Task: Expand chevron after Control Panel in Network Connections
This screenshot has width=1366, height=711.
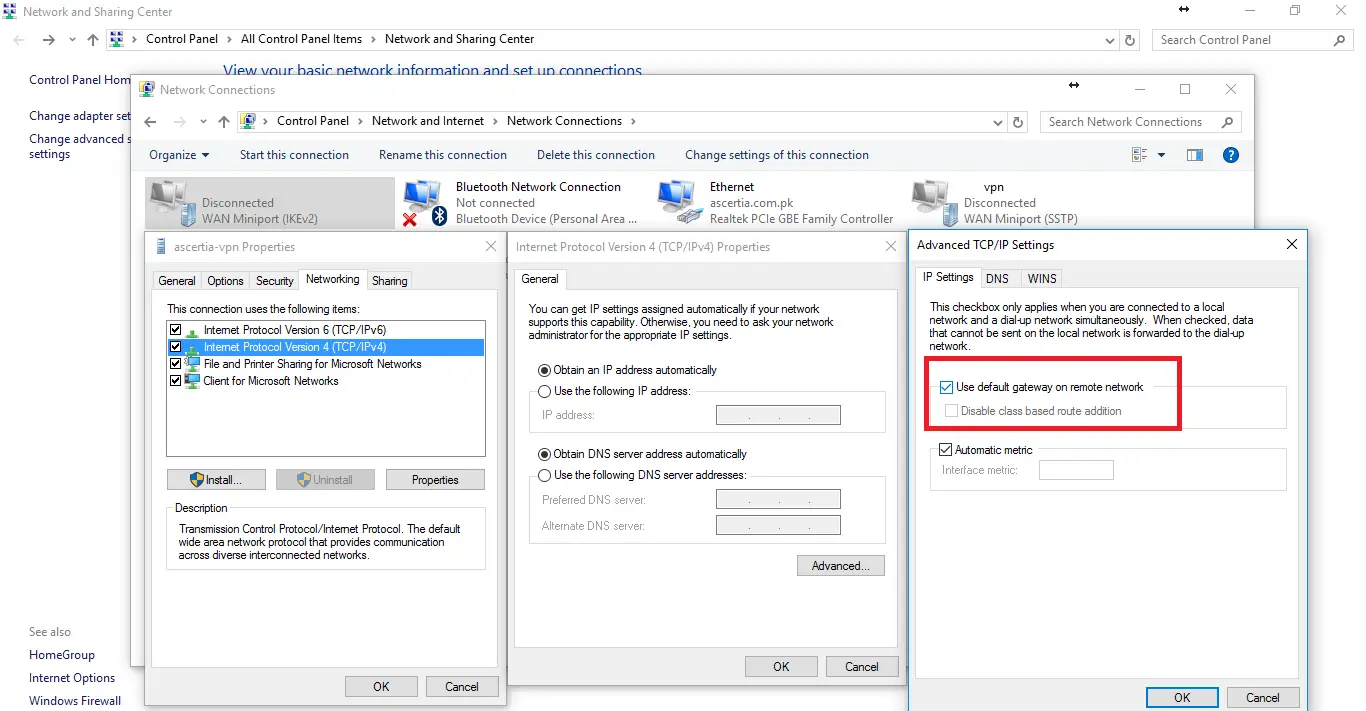Action: click(x=360, y=122)
